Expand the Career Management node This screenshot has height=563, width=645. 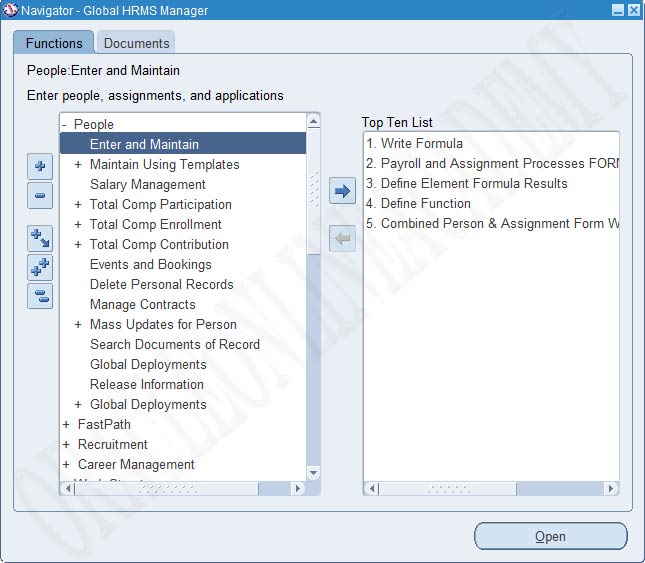tap(66, 464)
